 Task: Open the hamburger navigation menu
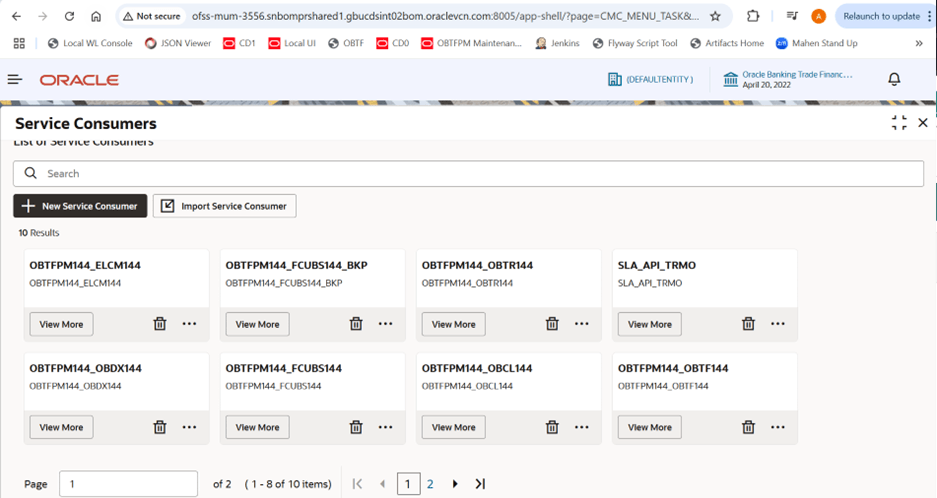point(15,80)
